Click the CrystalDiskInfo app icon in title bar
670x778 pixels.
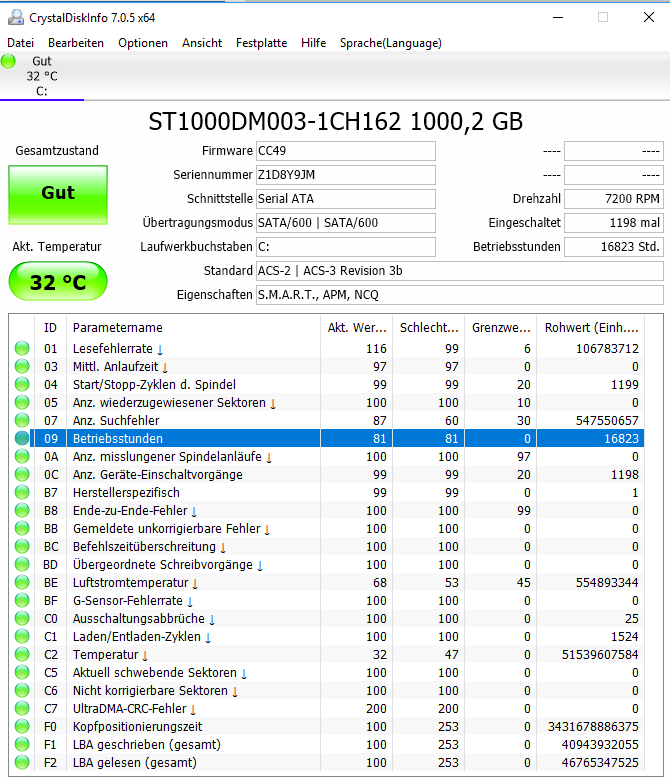(16, 17)
